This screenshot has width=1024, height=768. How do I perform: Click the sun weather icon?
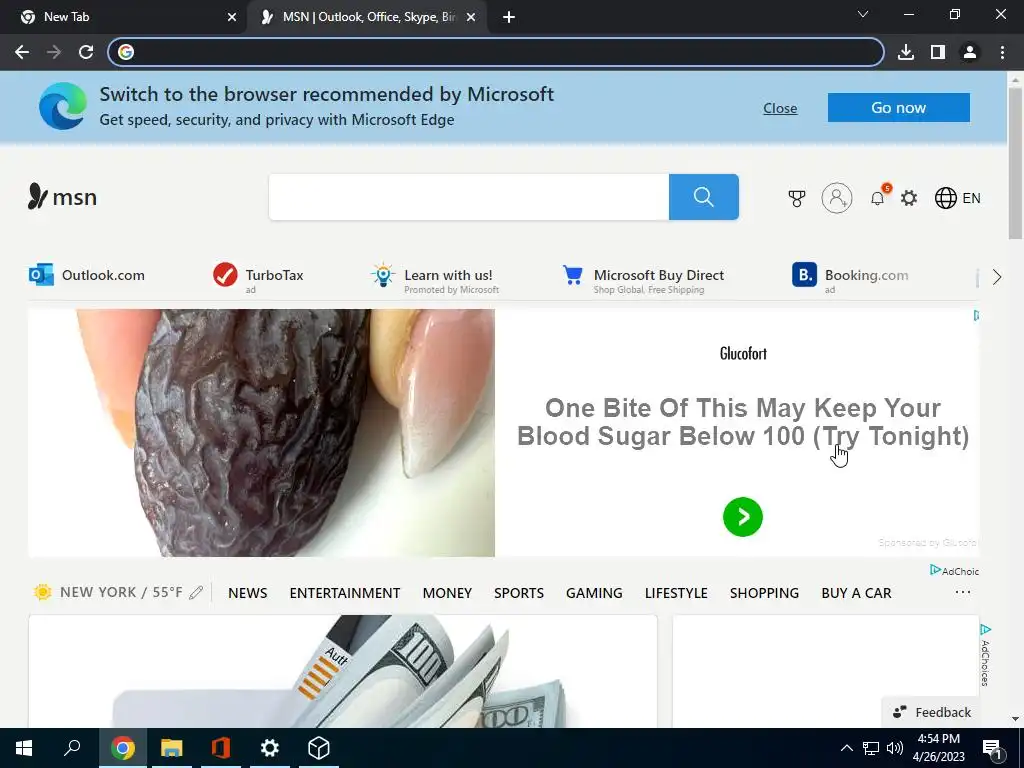point(42,592)
